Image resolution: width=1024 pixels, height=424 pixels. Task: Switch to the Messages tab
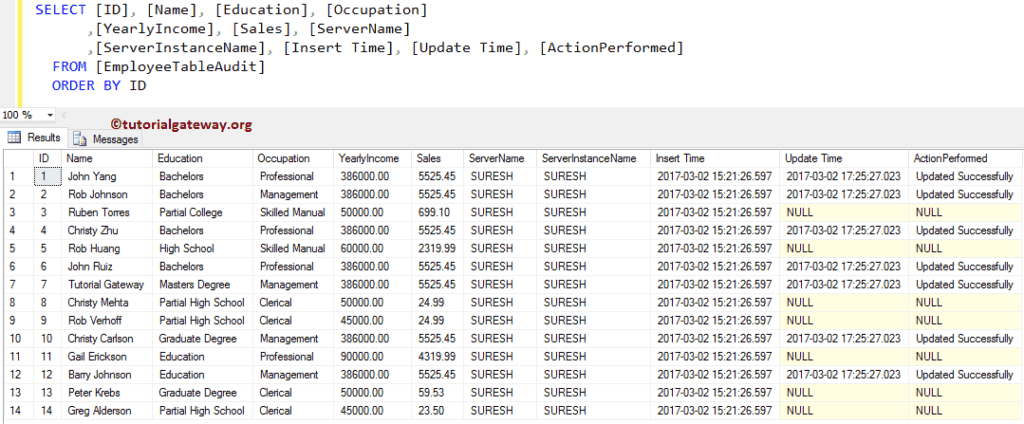106,139
